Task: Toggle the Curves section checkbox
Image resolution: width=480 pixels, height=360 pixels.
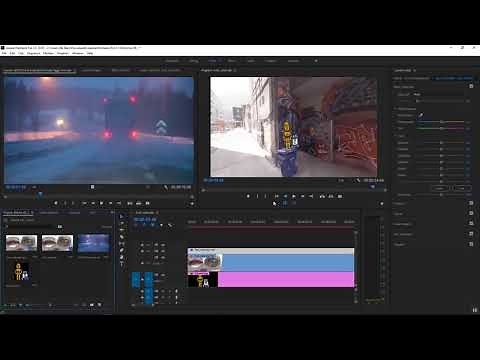Action: (471, 213)
